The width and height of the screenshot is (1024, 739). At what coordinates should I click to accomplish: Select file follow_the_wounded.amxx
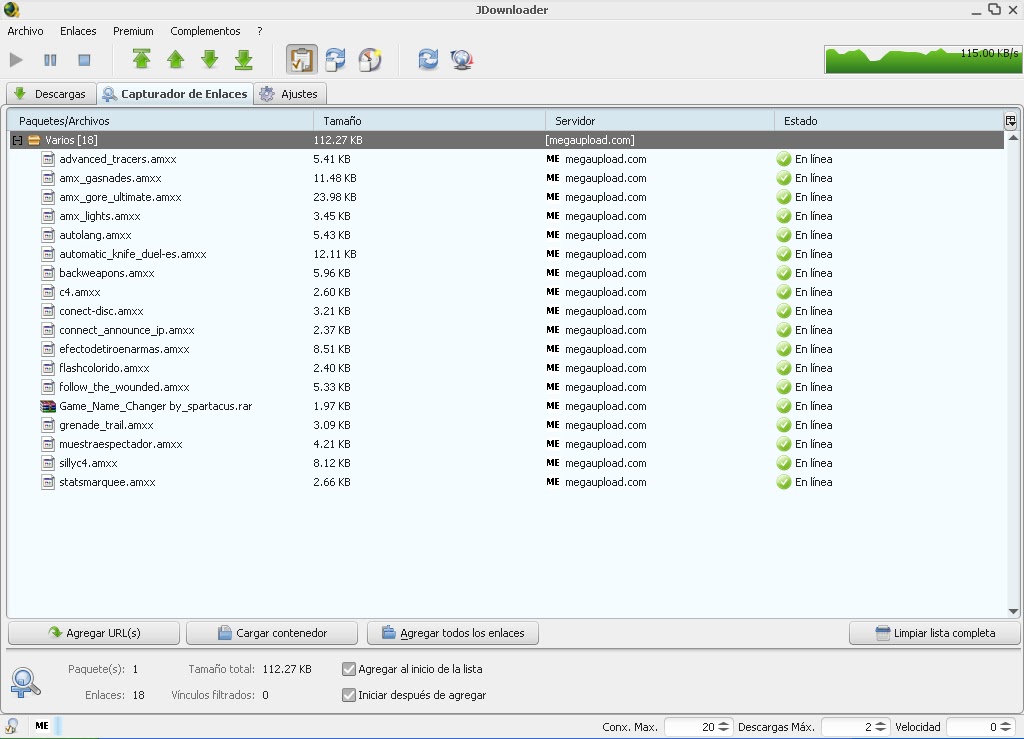(124, 387)
